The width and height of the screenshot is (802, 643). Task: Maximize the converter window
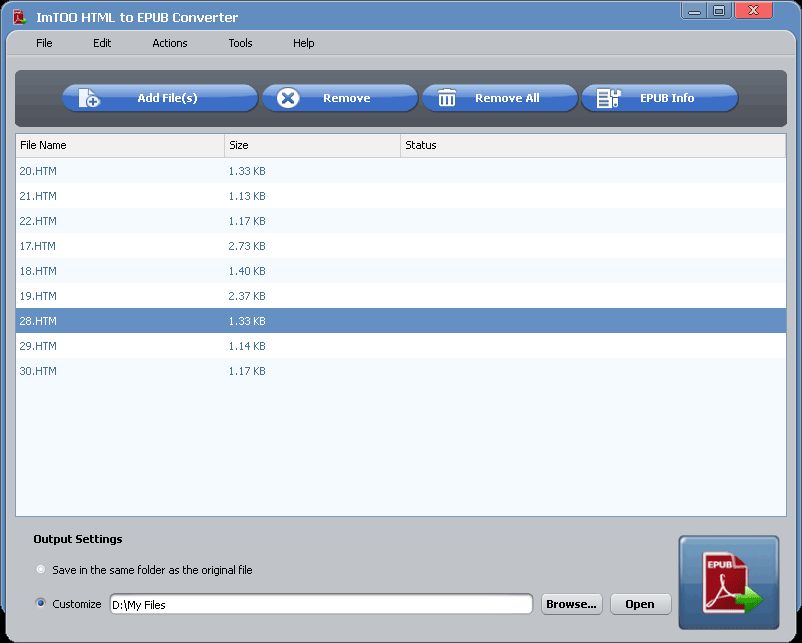pos(719,11)
